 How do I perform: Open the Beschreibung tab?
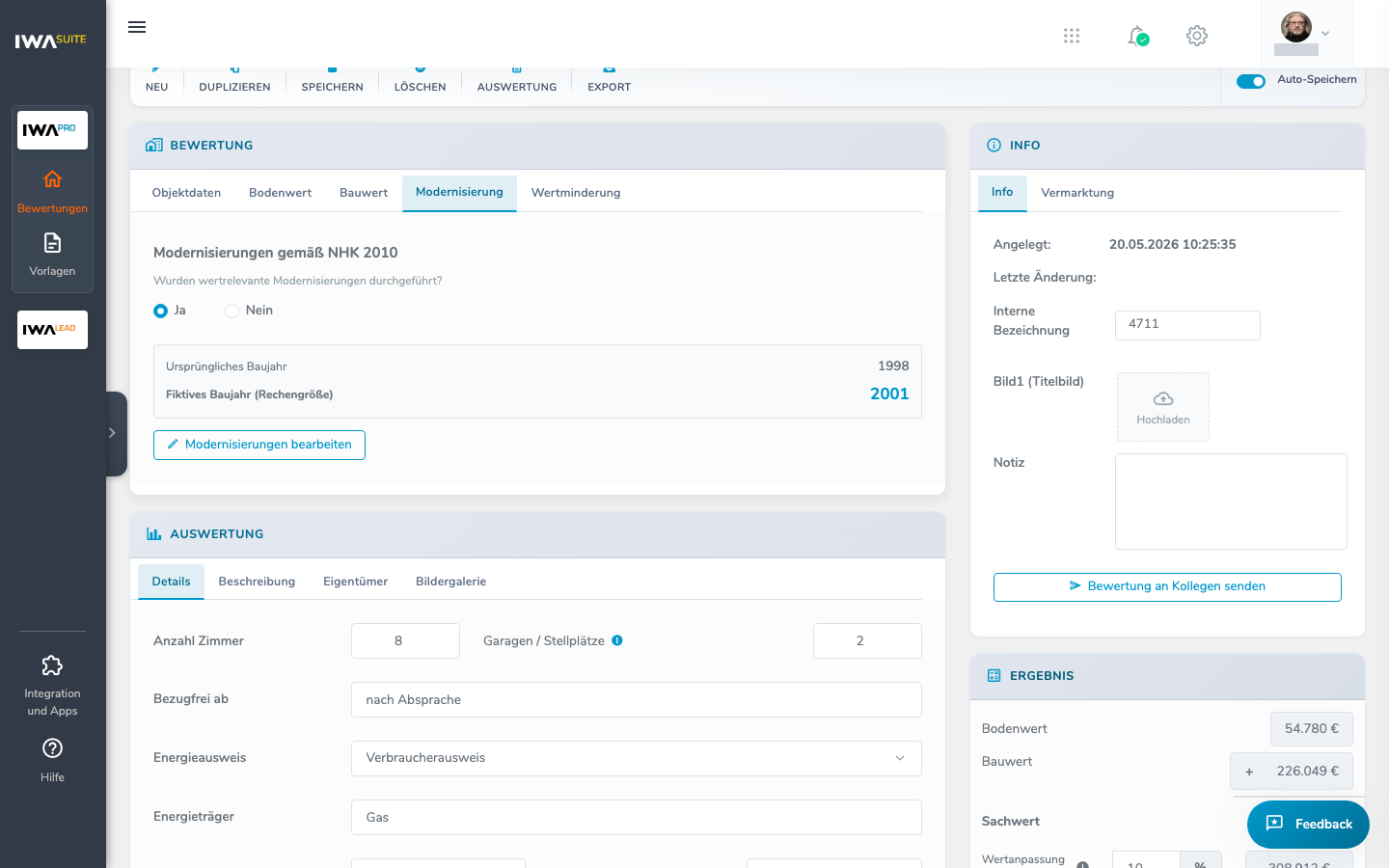pyautogui.click(x=257, y=582)
